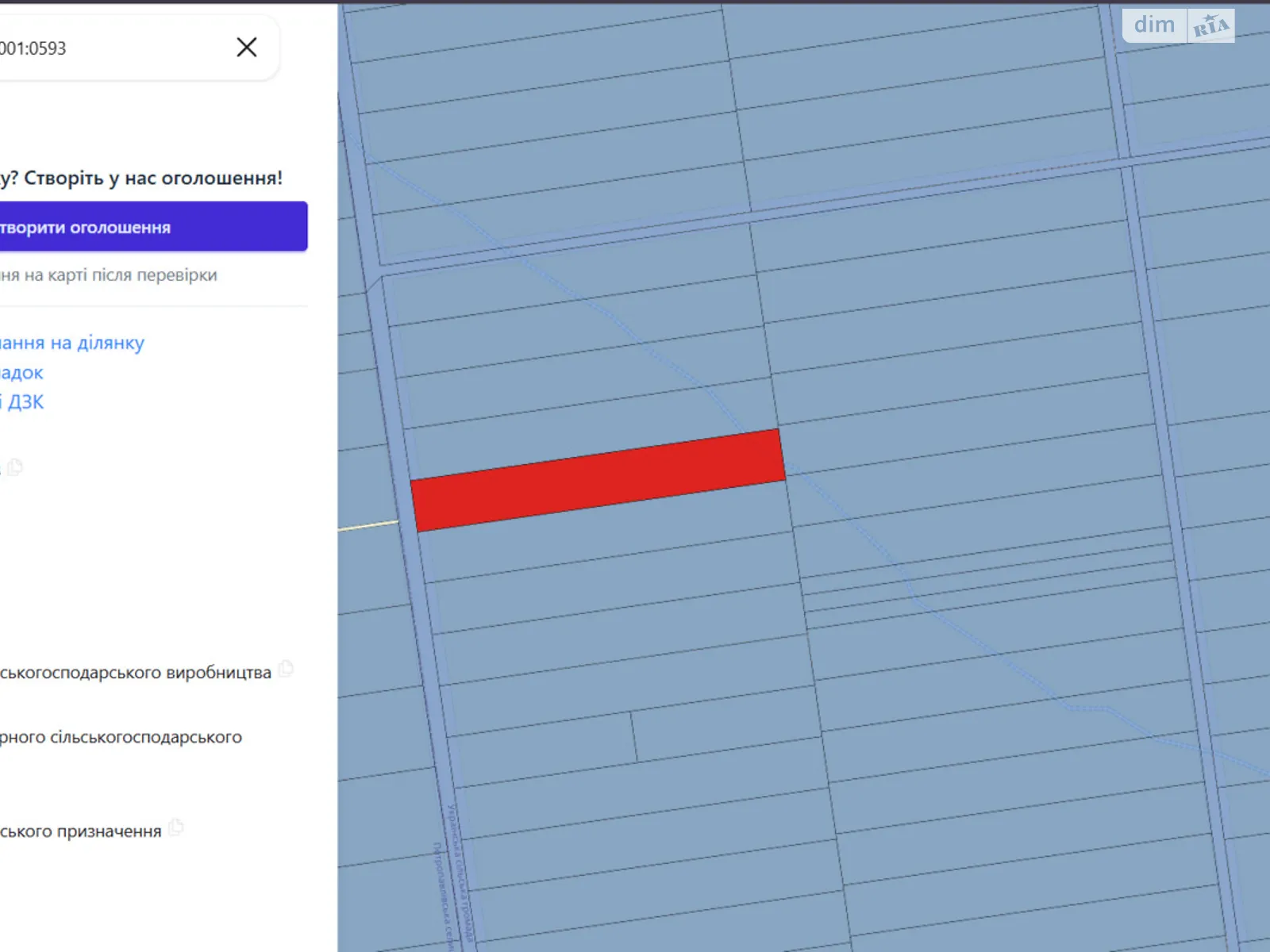
Task: Select the red highlighted land parcel
Action: [x=597, y=480]
